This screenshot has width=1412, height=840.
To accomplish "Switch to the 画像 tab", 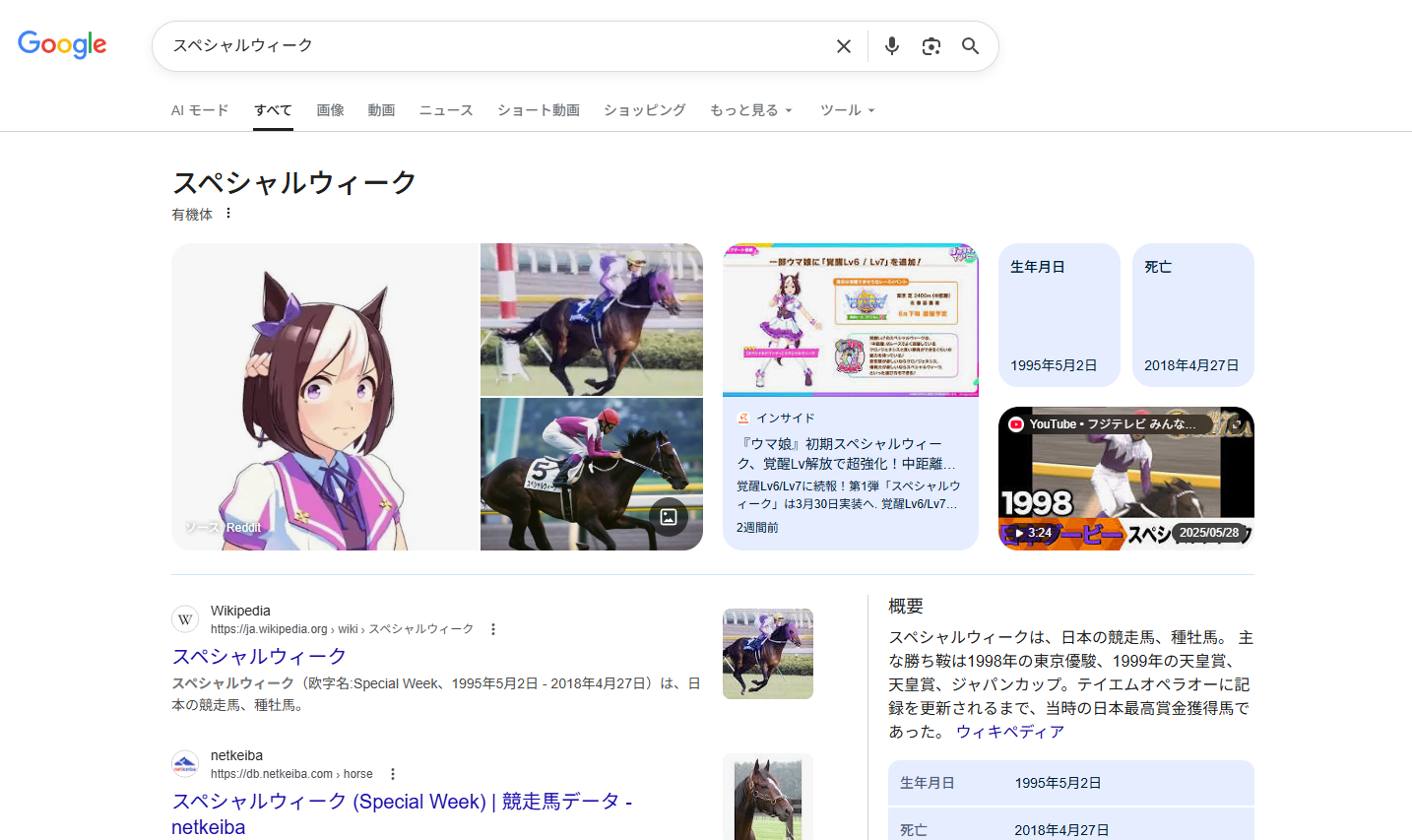I will point(330,110).
